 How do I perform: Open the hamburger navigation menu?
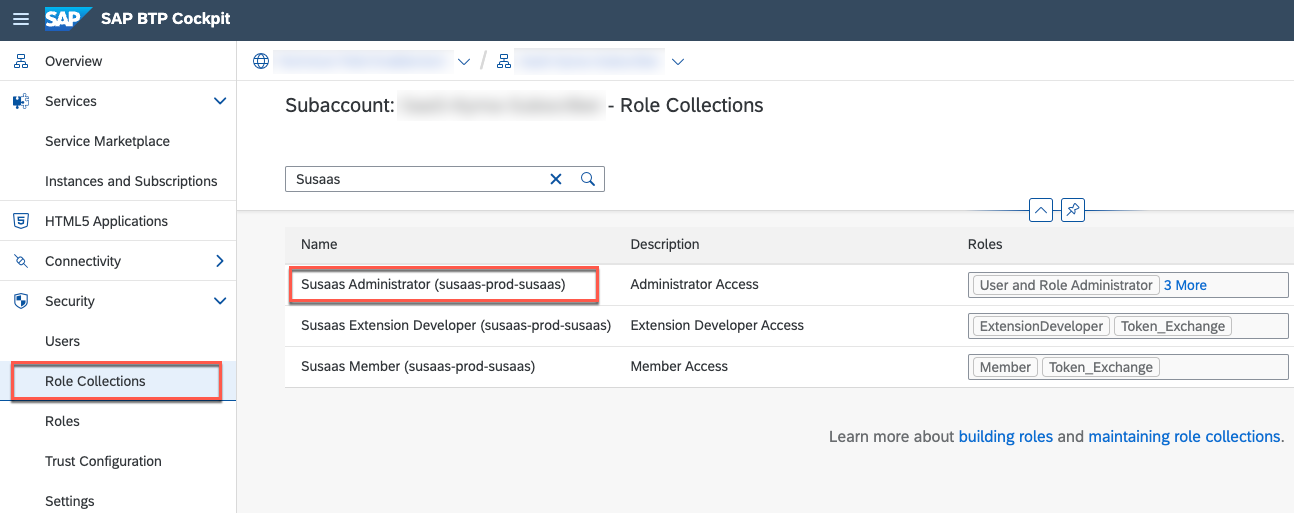pos(21,20)
